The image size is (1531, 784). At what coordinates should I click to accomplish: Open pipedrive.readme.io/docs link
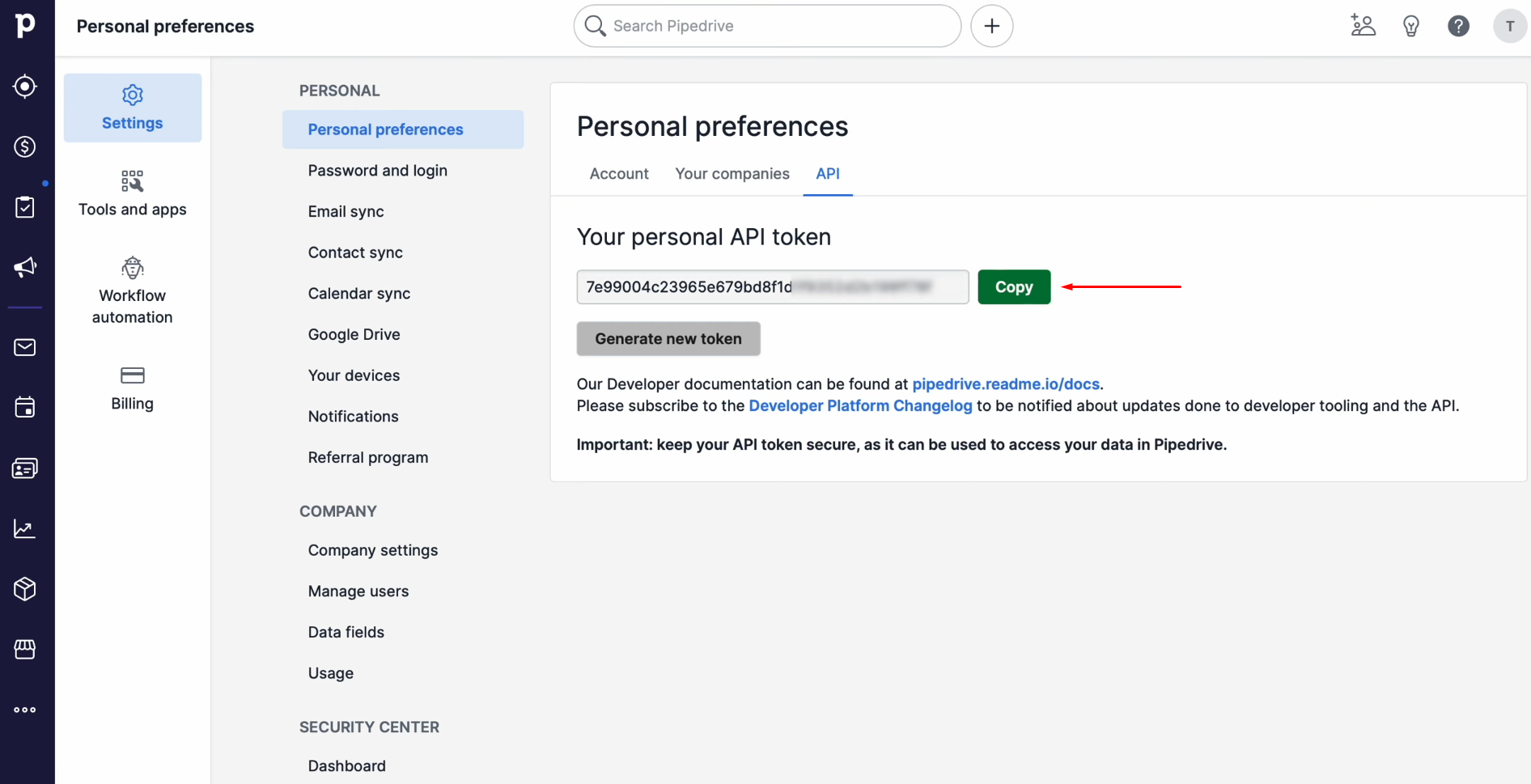tap(1006, 384)
